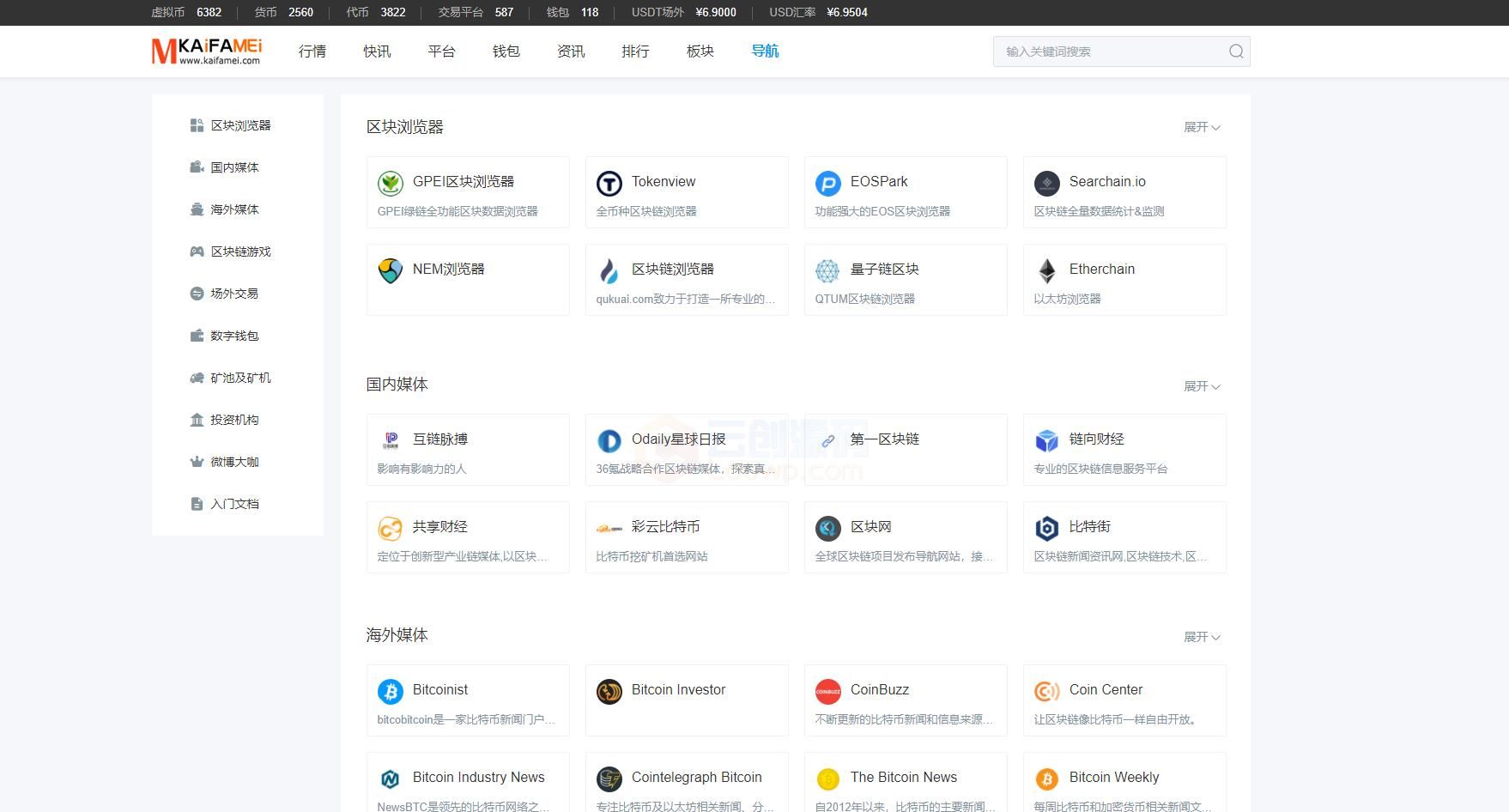This screenshot has width=1509, height=812.
Task: Open the 第一区块链 card
Action: click(x=906, y=450)
